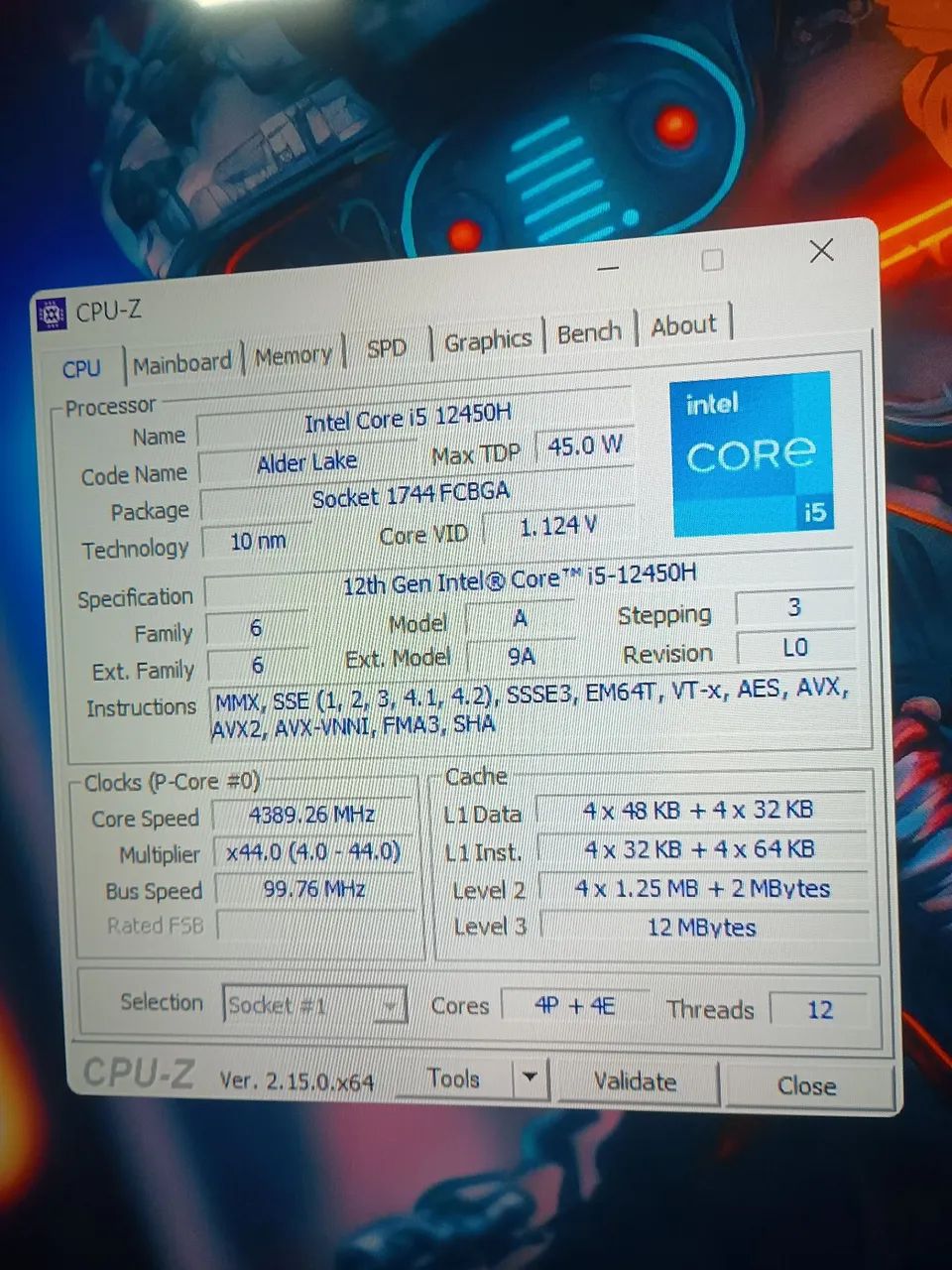
Task: Click the Ext. Family value 6
Action: coord(257,665)
